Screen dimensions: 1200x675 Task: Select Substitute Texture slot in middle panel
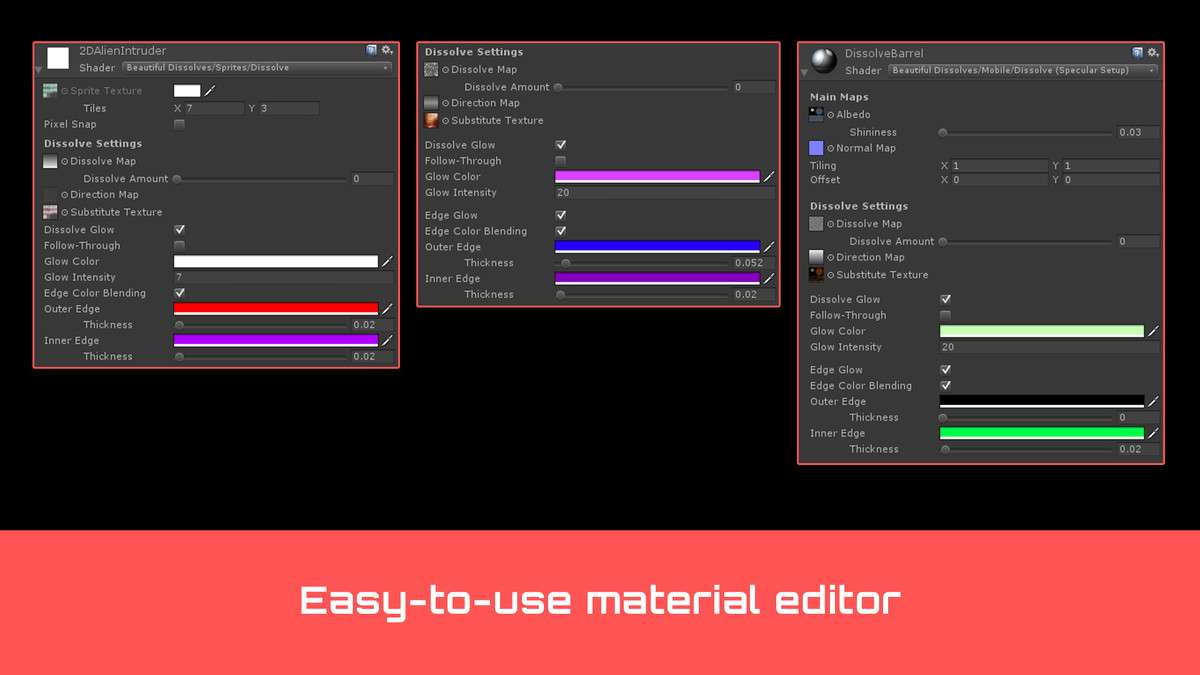tap(431, 120)
